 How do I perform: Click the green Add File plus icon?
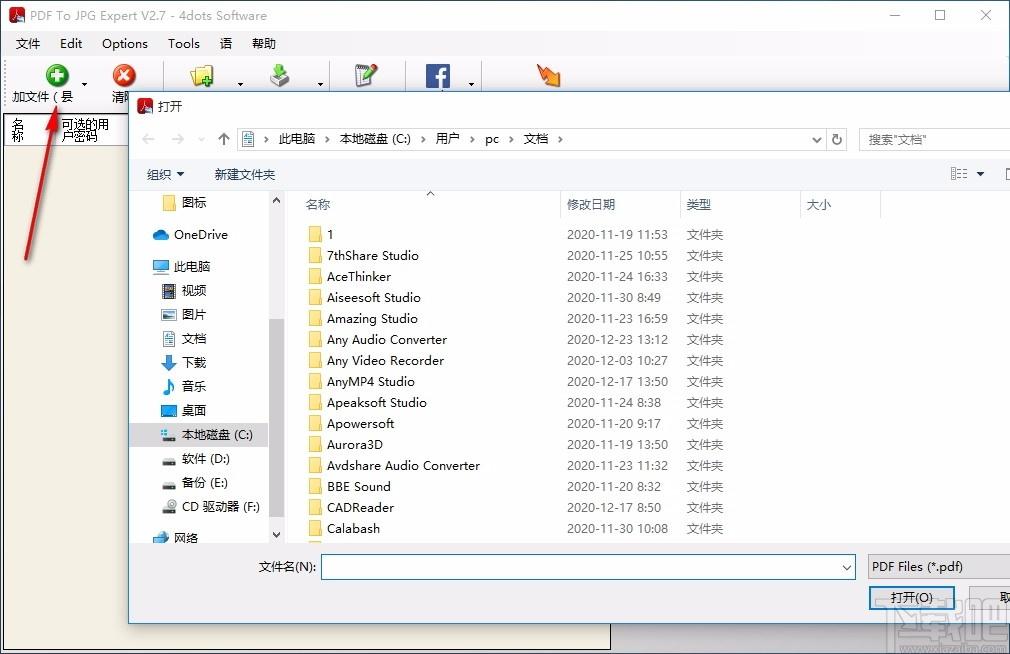pos(57,75)
